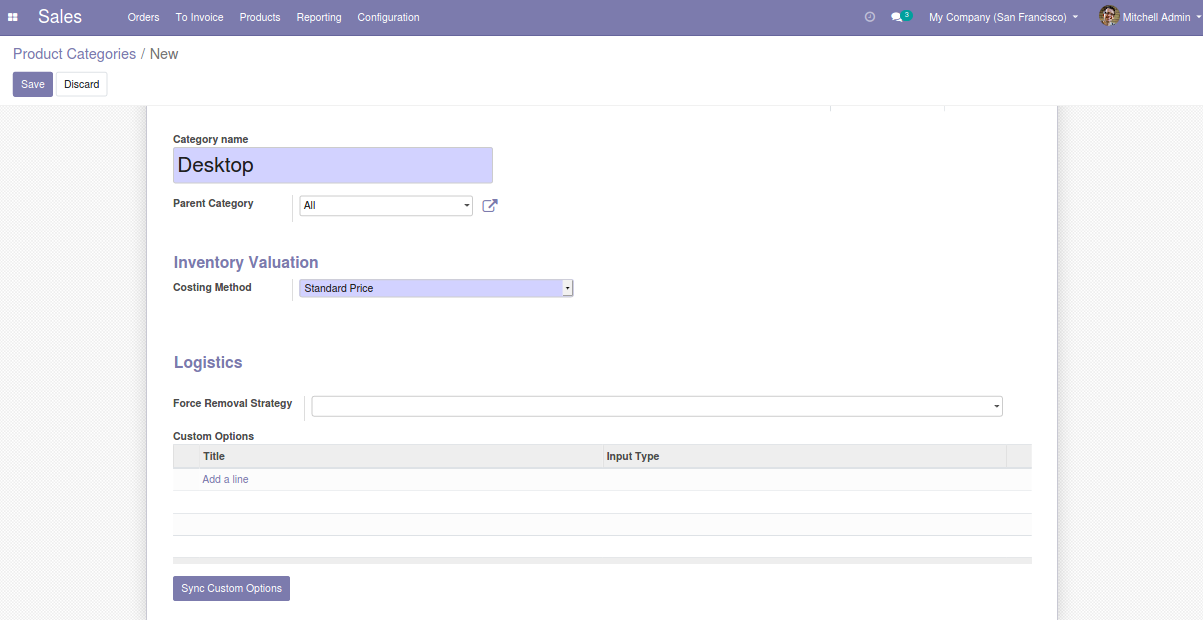This screenshot has width=1203, height=620.
Task: Open the Activities clock icon
Action: [869, 16]
